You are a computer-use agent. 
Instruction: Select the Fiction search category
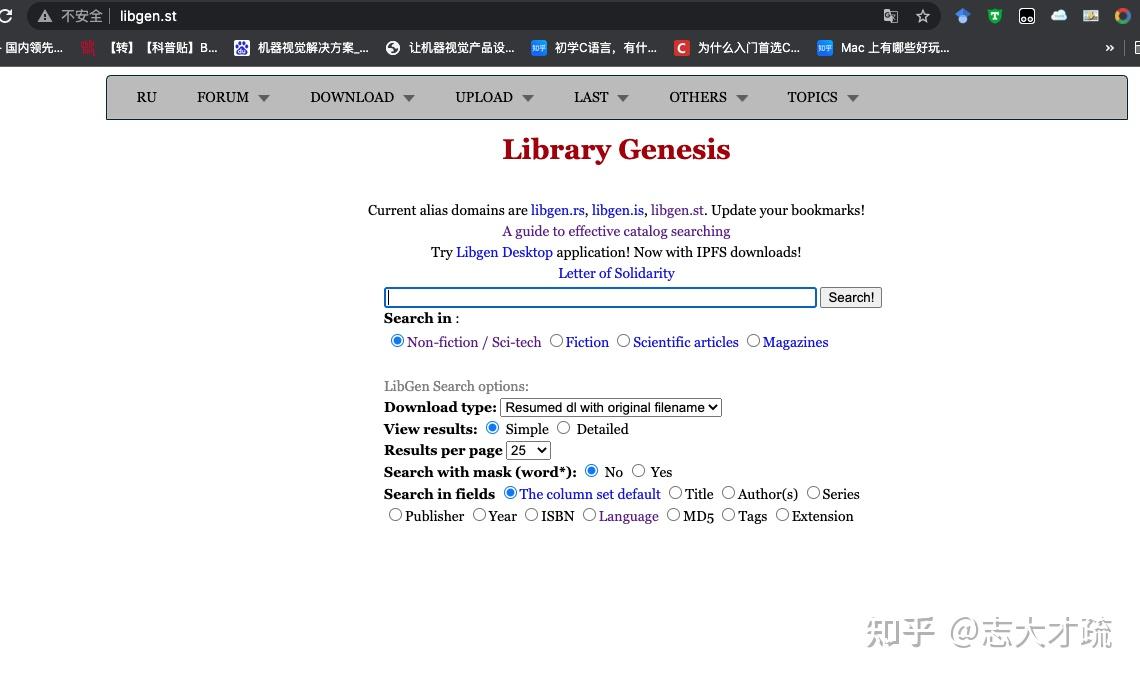click(556, 341)
